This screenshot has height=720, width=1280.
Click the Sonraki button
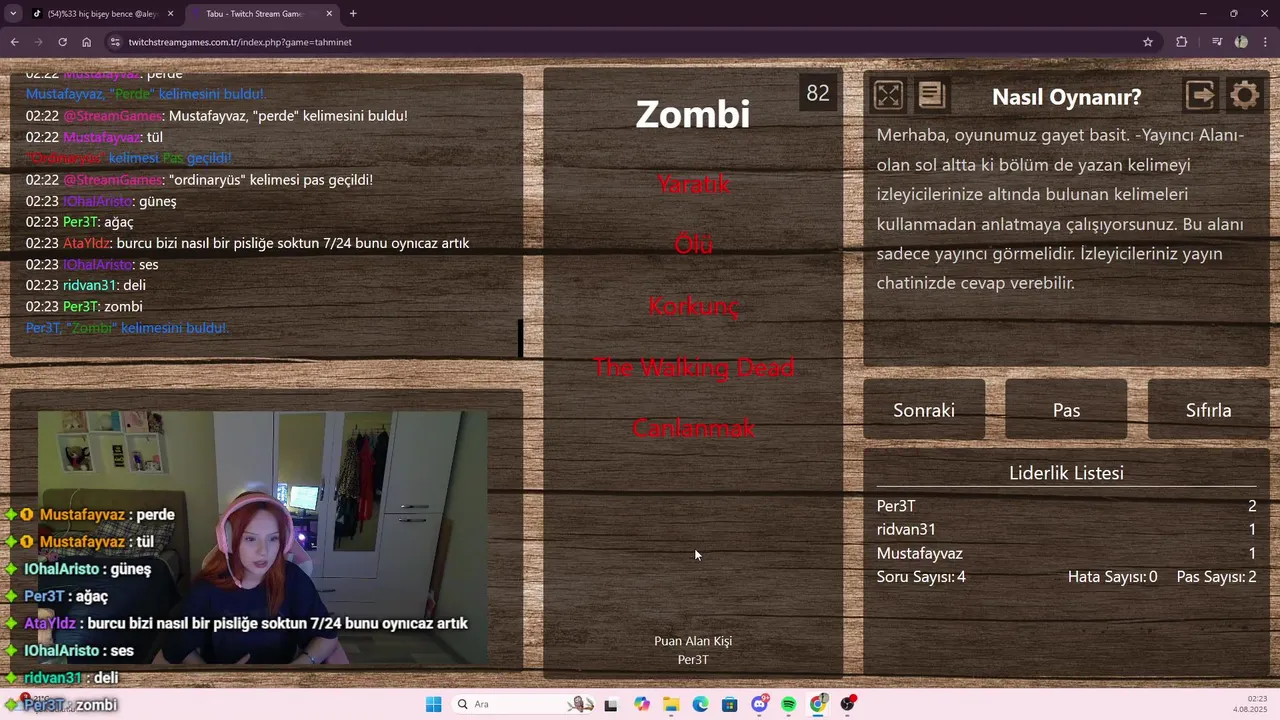pyautogui.click(x=924, y=410)
